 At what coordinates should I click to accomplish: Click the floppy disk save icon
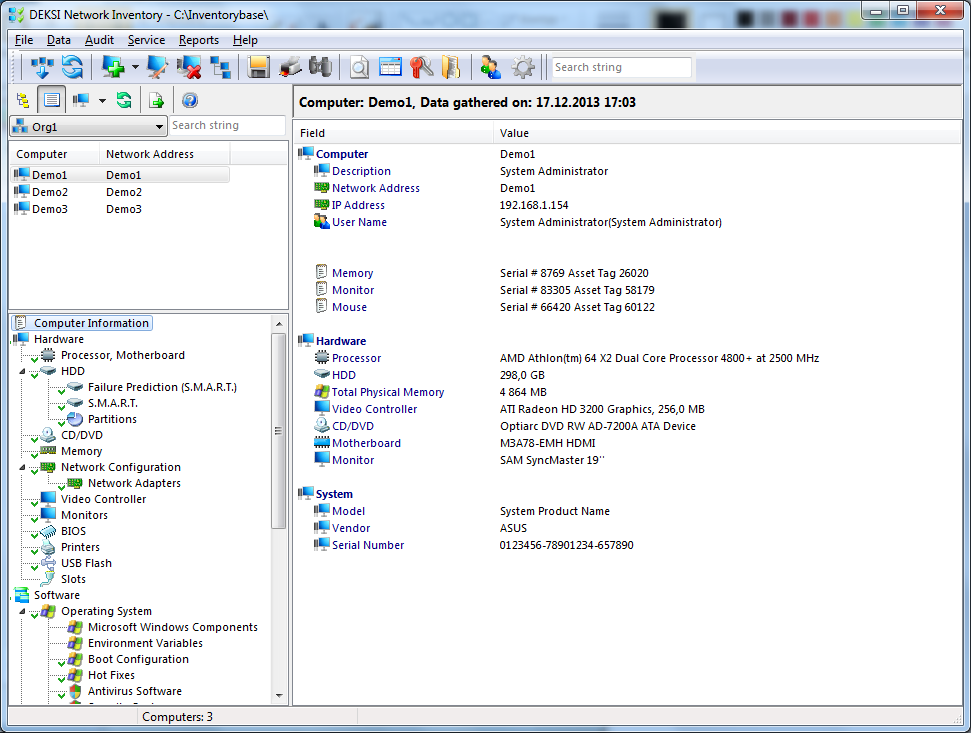click(x=258, y=67)
